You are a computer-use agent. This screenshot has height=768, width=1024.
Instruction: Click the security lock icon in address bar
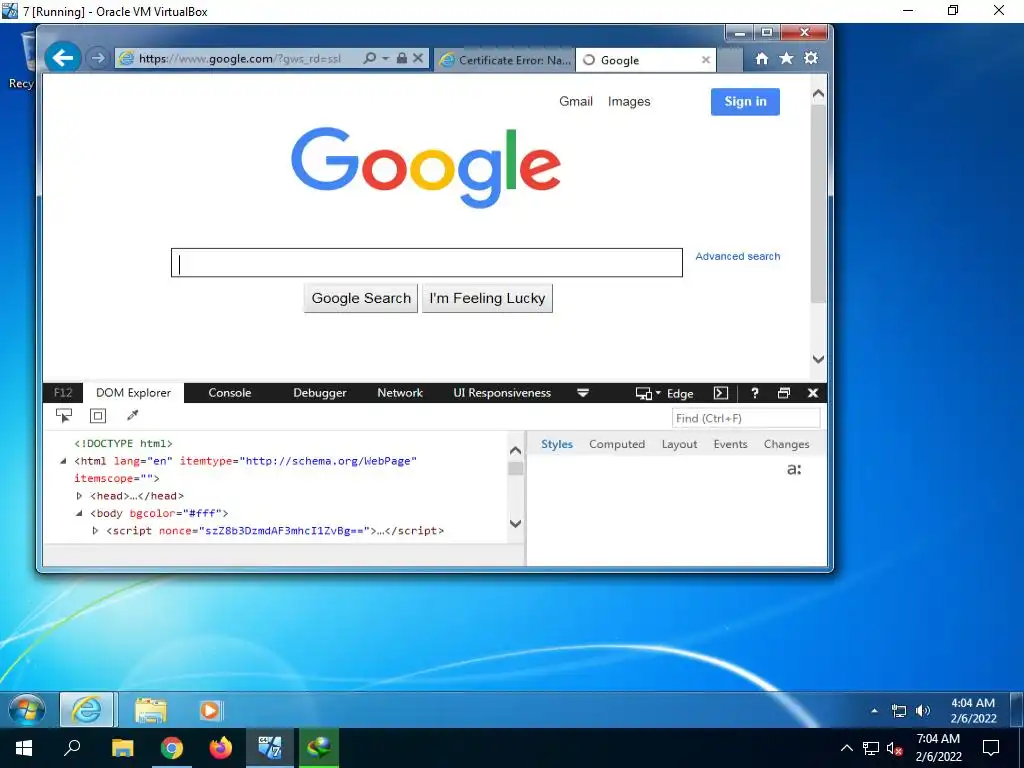[402, 58]
